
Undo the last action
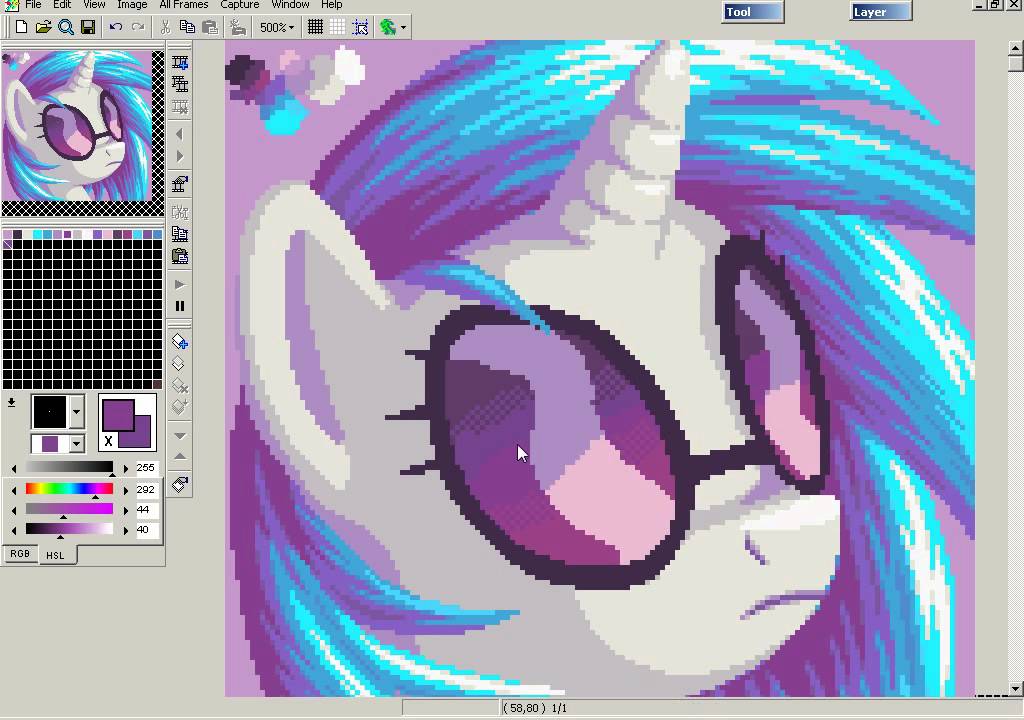click(x=116, y=27)
